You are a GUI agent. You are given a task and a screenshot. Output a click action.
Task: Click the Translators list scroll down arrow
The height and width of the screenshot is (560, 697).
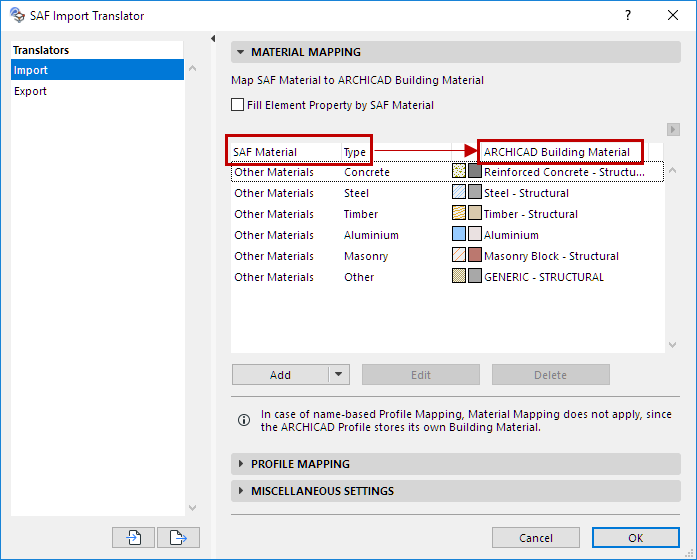pyautogui.click(x=192, y=508)
